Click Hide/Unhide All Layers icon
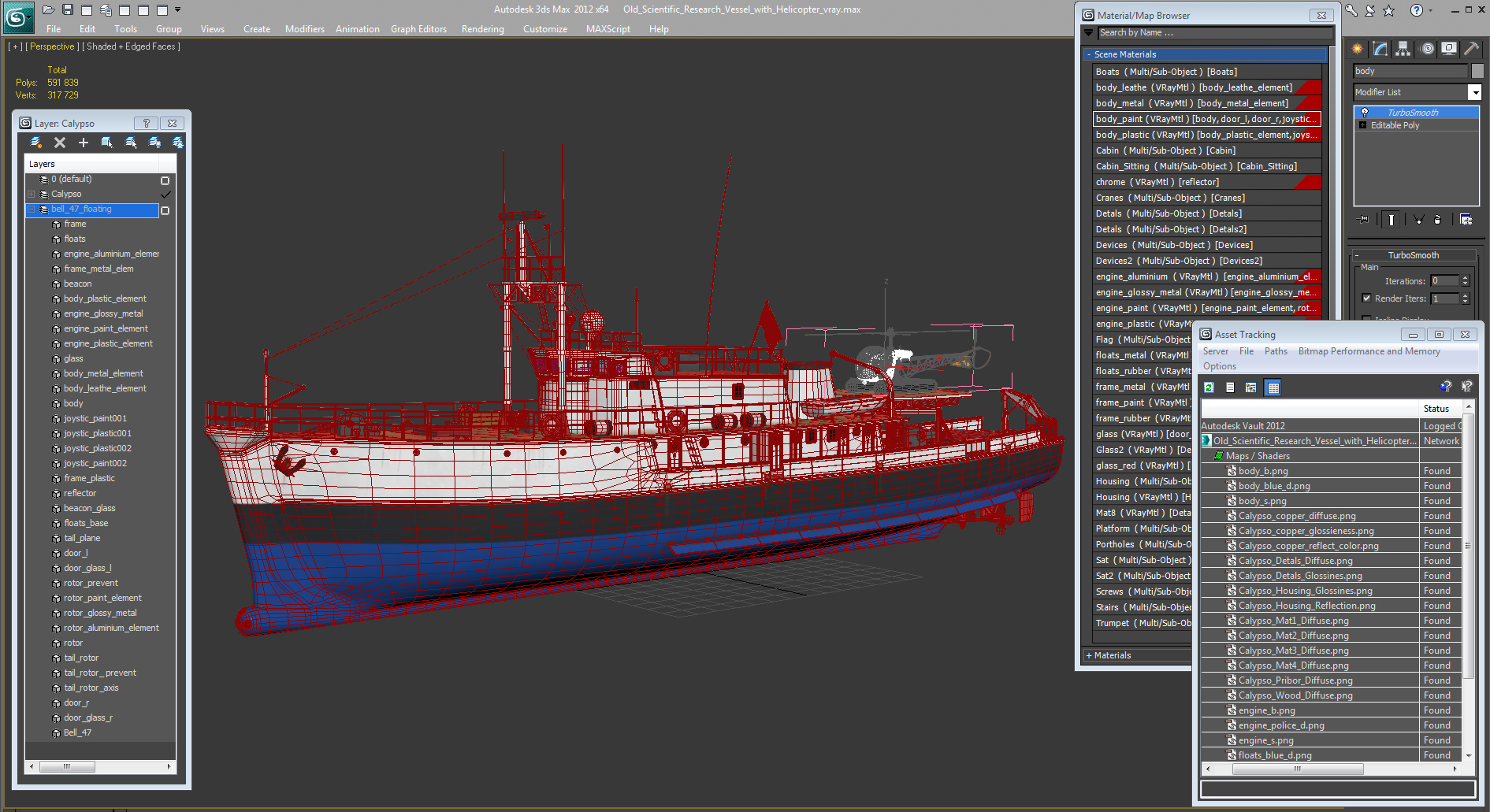Screen dimensions: 1490x812 pyautogui.click(x=154, y=143)
